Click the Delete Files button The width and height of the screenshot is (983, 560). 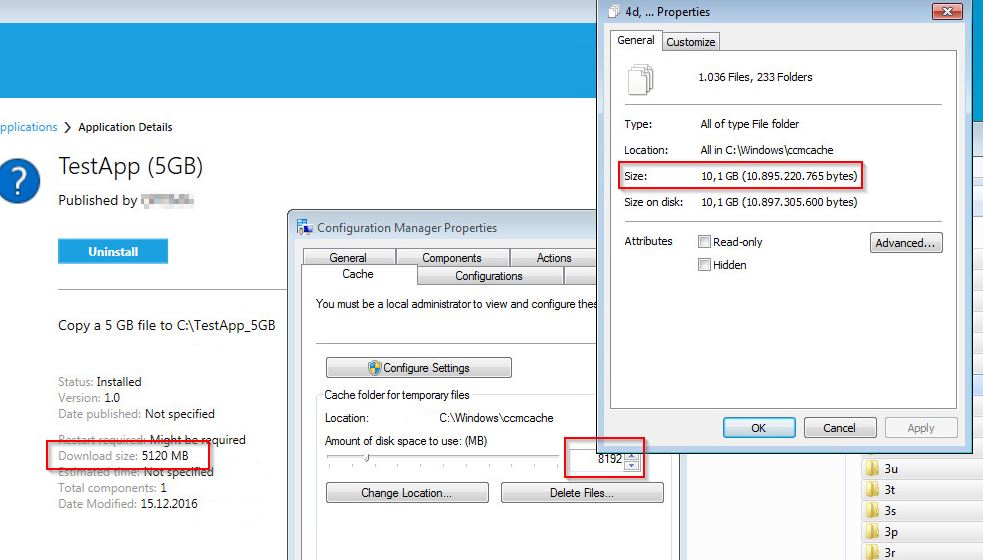tap(582, 493)
